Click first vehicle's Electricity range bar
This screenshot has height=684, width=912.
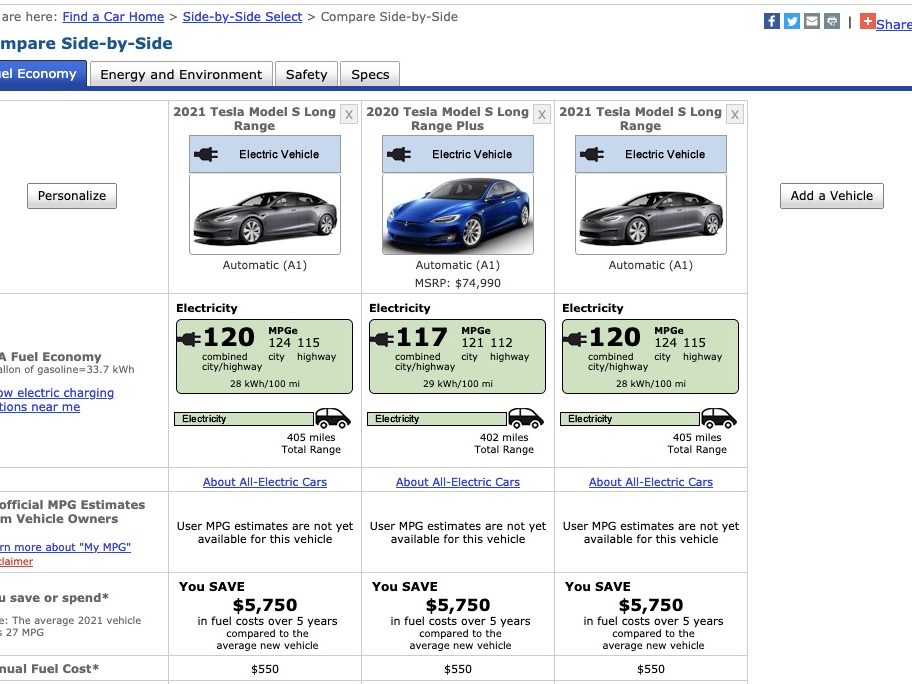[244, 419]
